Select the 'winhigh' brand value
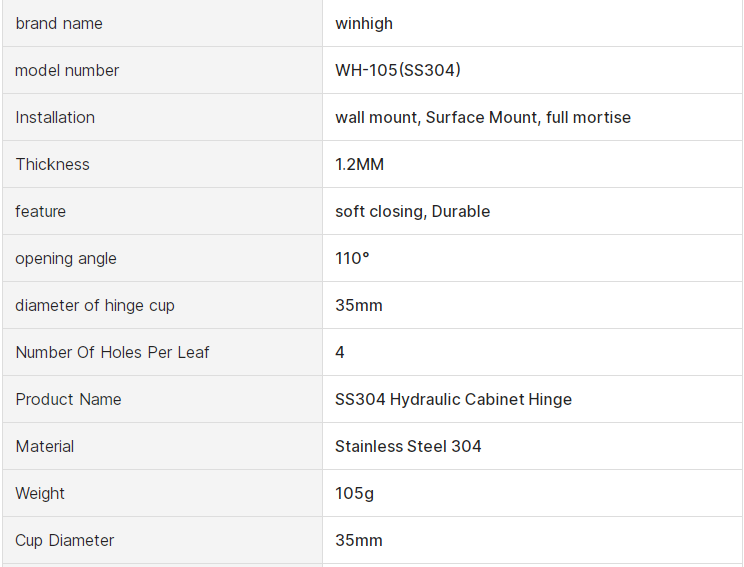This screenshot has height=567, width=744. pos(364,23)
